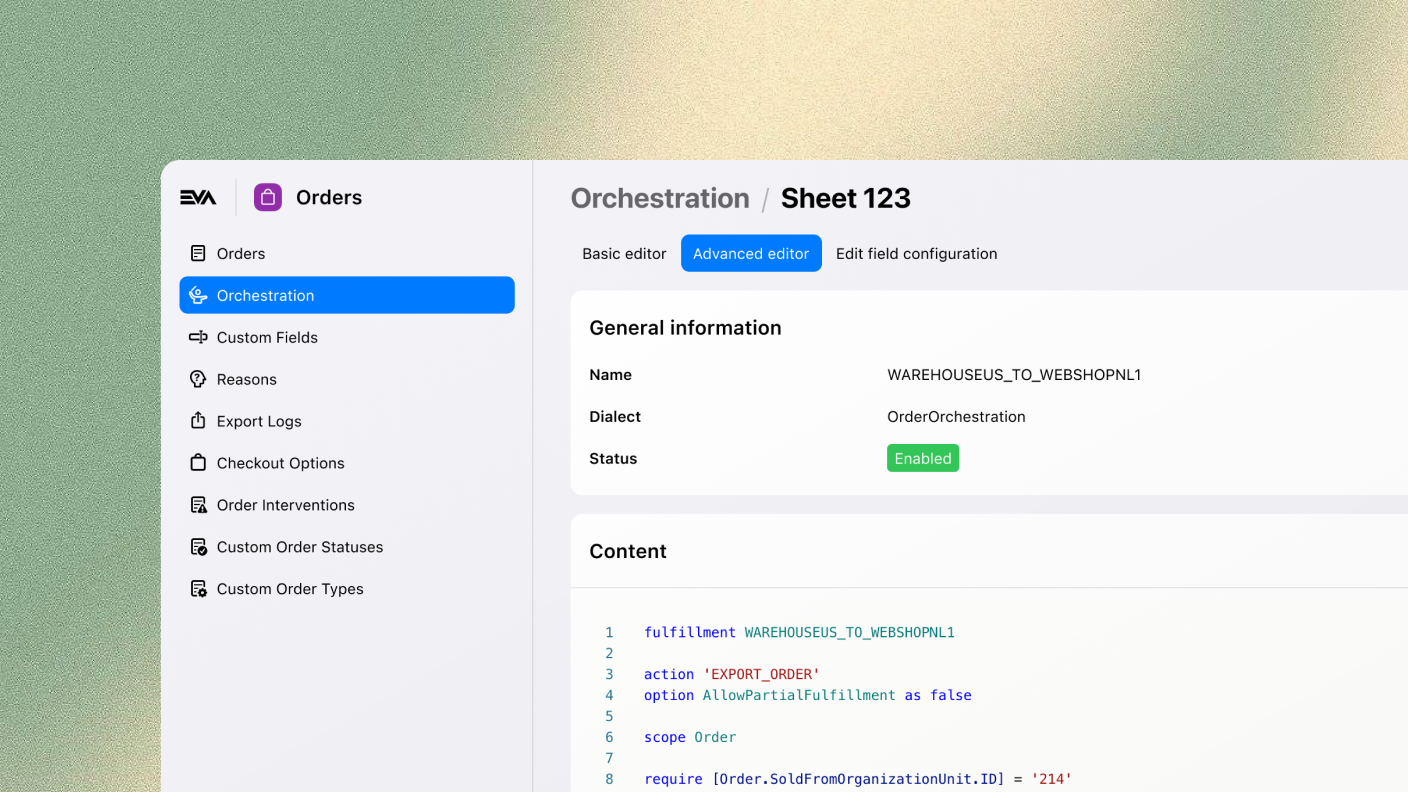The width and height of the screenshot is (1408, 792).
Task: Go to Reasons page
Action: pos(347,380)
